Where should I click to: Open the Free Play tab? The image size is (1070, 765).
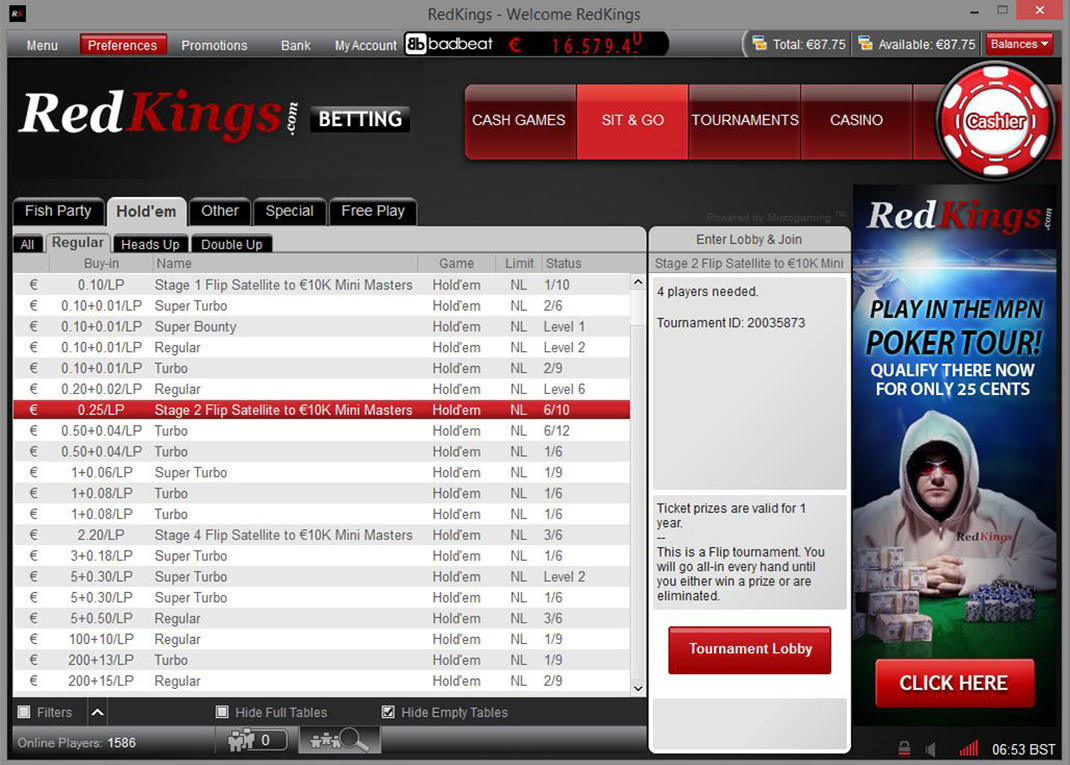(x=373, y=211)
